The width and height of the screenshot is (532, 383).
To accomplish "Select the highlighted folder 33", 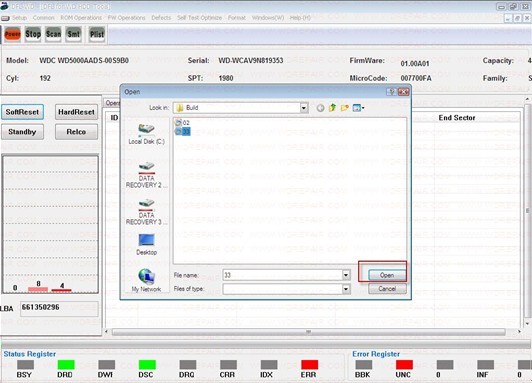I will tap(182, 131).
